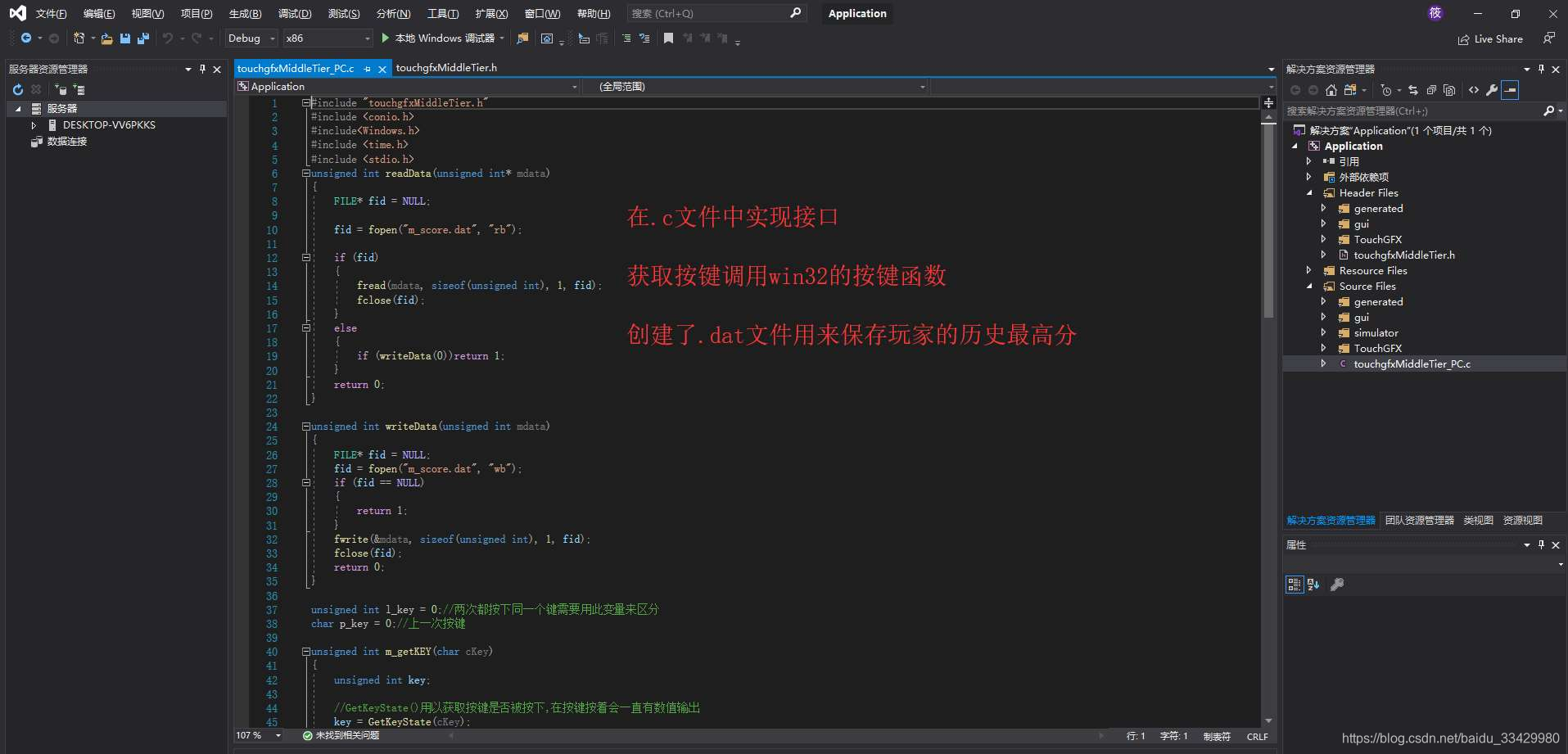
Task: Open the 生成(B) build menu
Action: [x=245, y=14]
